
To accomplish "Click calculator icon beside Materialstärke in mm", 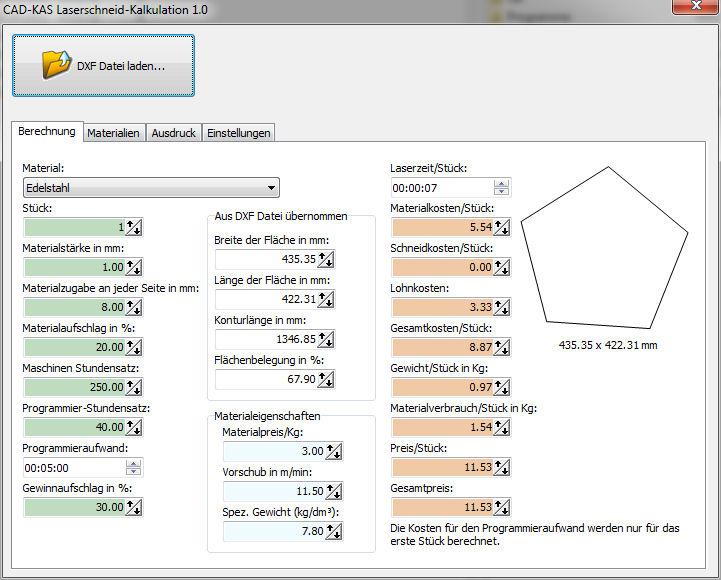I will point(134,267).
